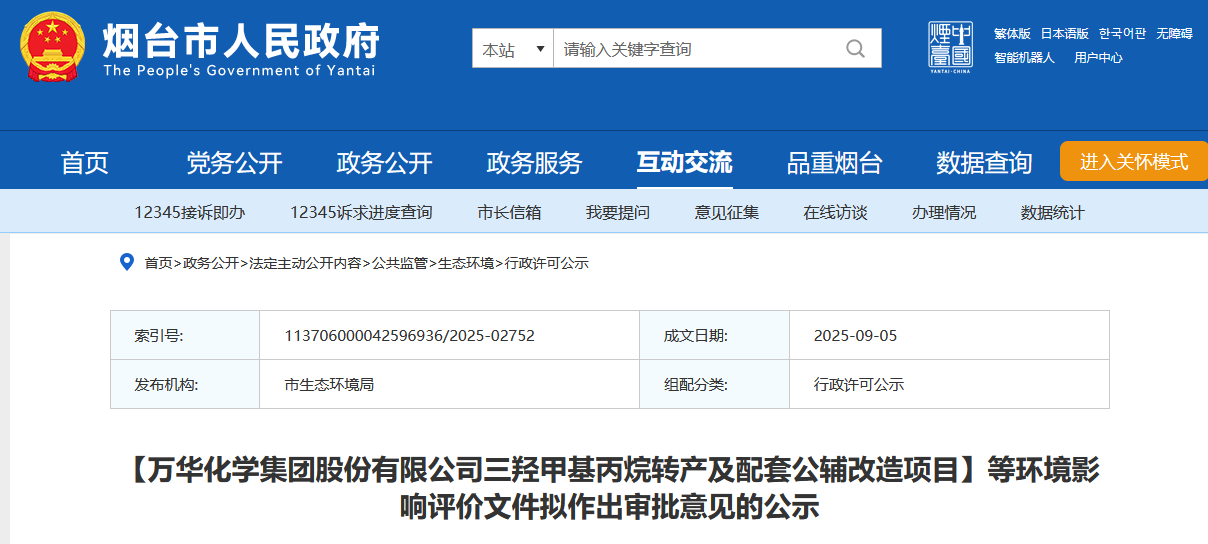The height and width of the screenshot is (544, 1208).
Task: Click 政务公开 in the breadcrumb
Action: [x=211, y=263]
